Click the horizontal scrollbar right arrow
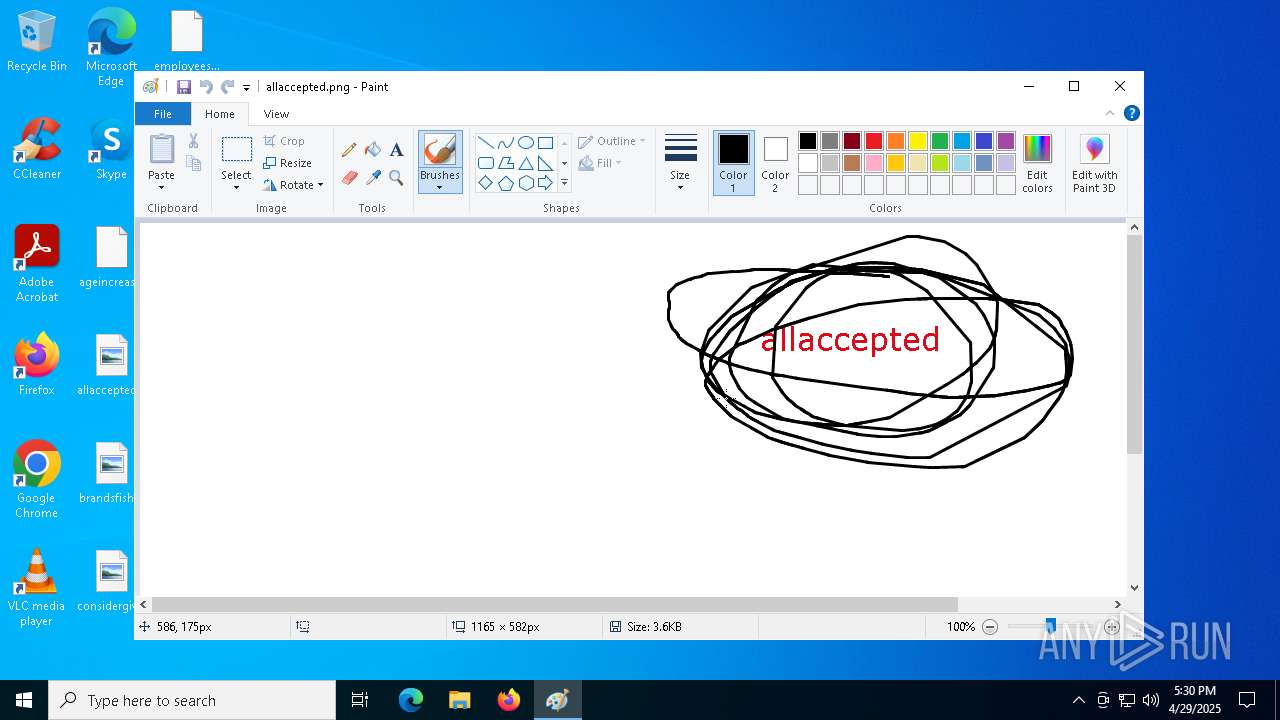1280x720 pixels. click(1118, 604)
